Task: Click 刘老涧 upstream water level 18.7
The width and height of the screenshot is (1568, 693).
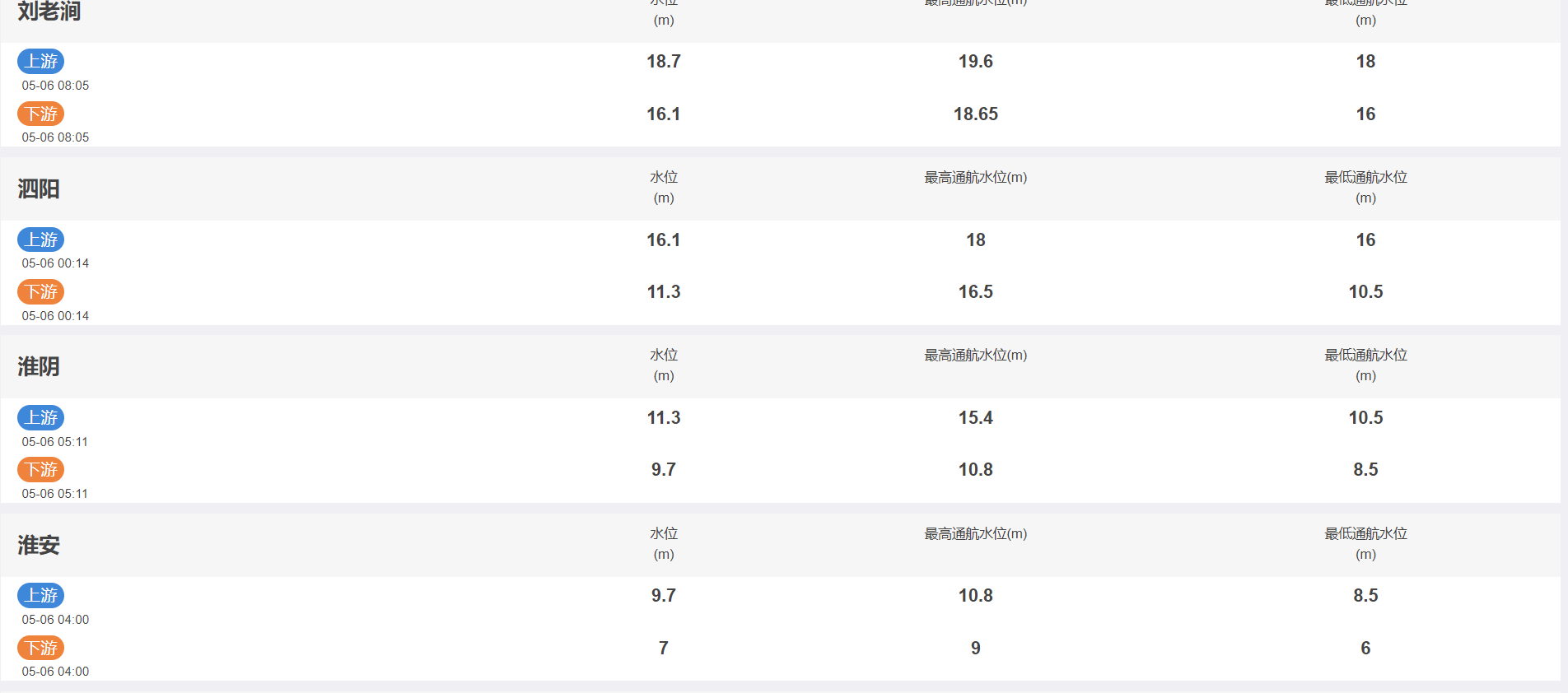Action: point(663,62)
